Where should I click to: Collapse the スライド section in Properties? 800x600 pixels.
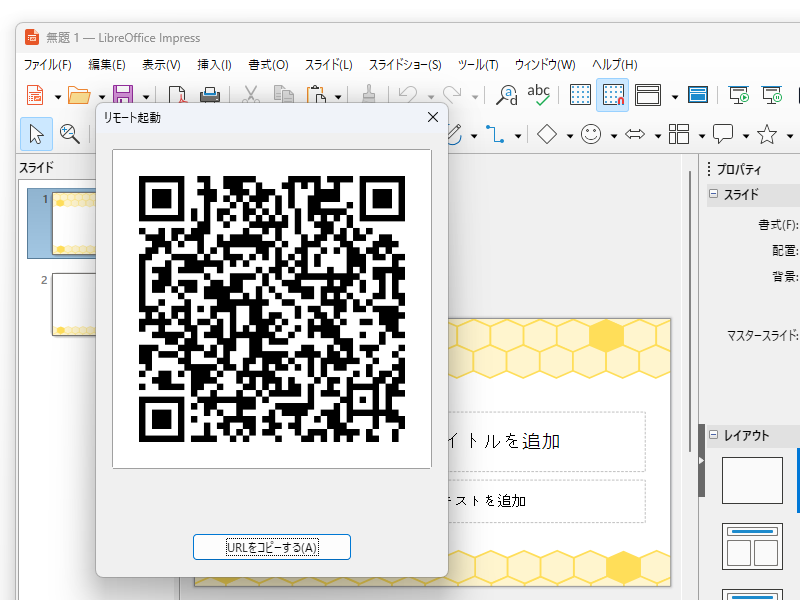713,194
